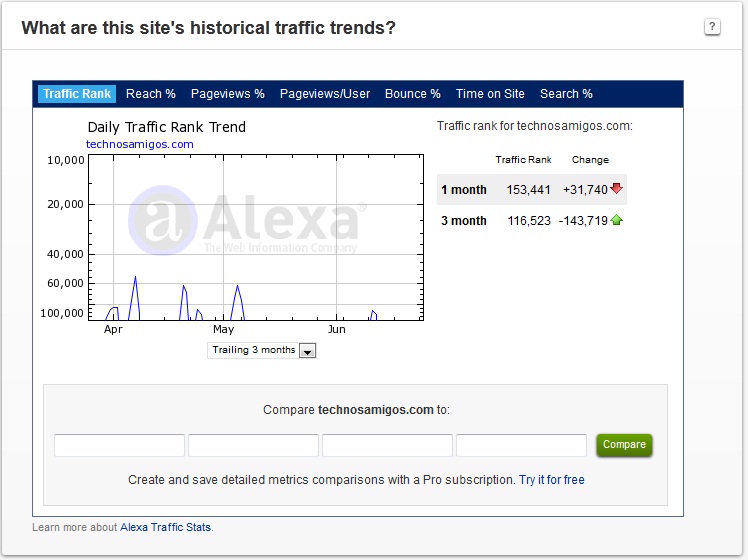
Task: Focus the fourth compare site input field
Action: [x=521, y=445]
